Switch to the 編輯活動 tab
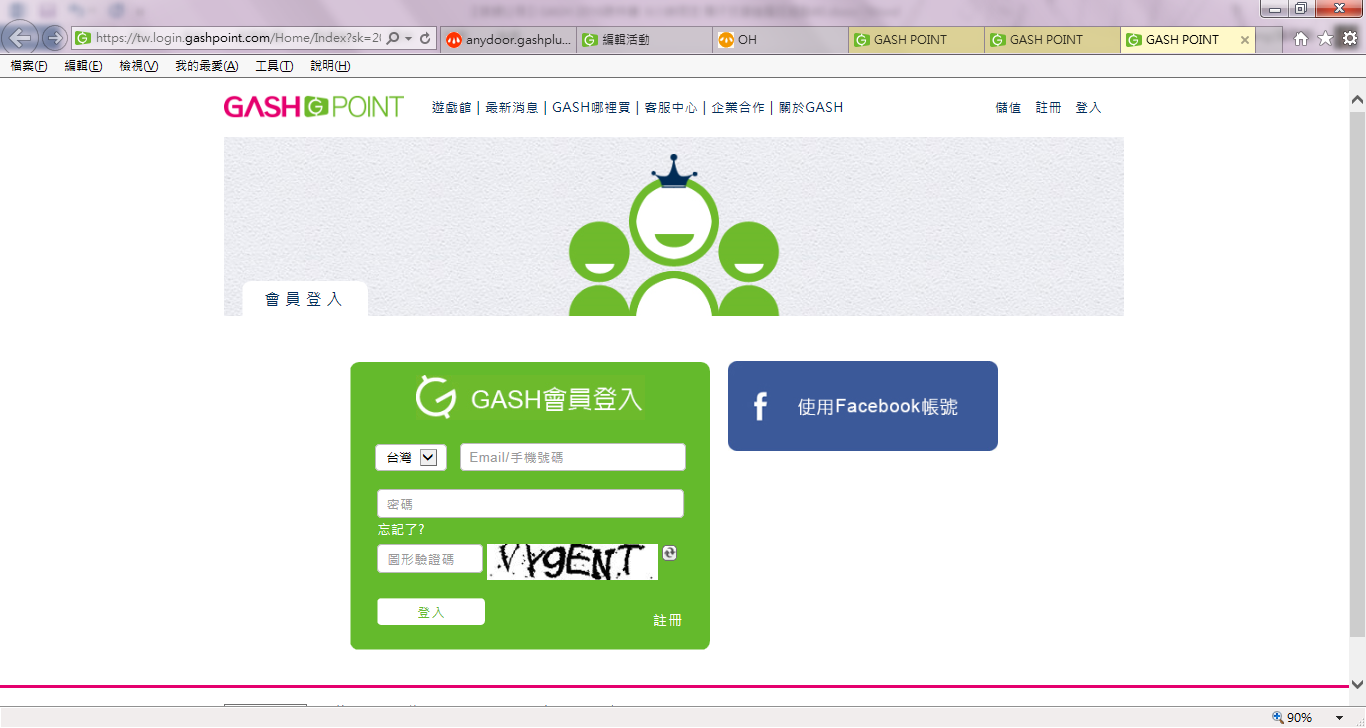 coord(645,40)
